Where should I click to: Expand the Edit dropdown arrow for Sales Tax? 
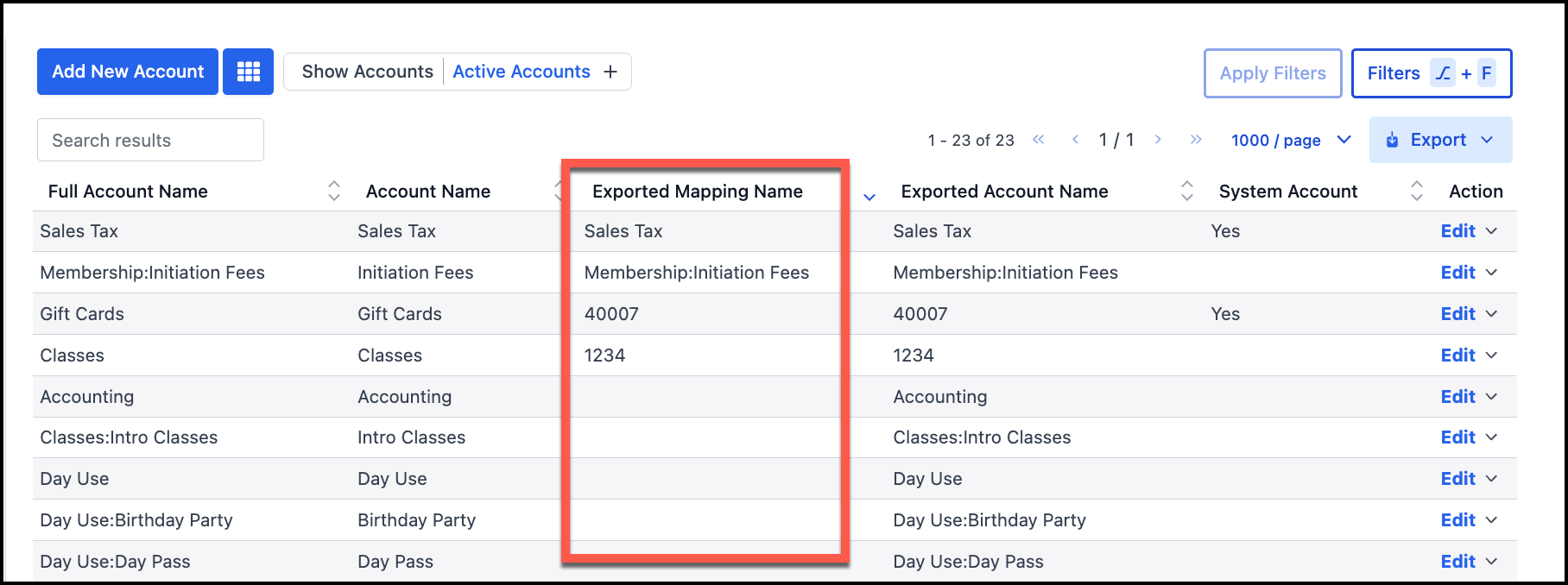click(x=1492, y=231)
